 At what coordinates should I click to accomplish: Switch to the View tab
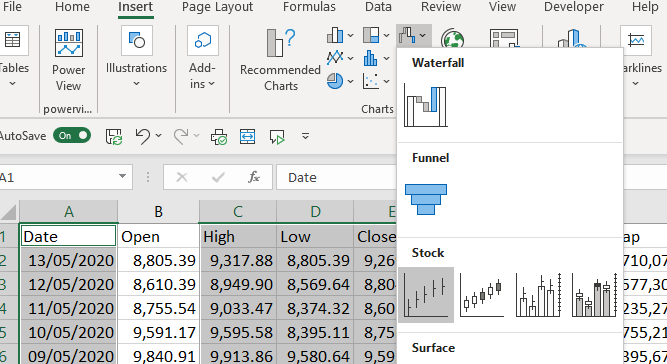(x=502, y=7)
